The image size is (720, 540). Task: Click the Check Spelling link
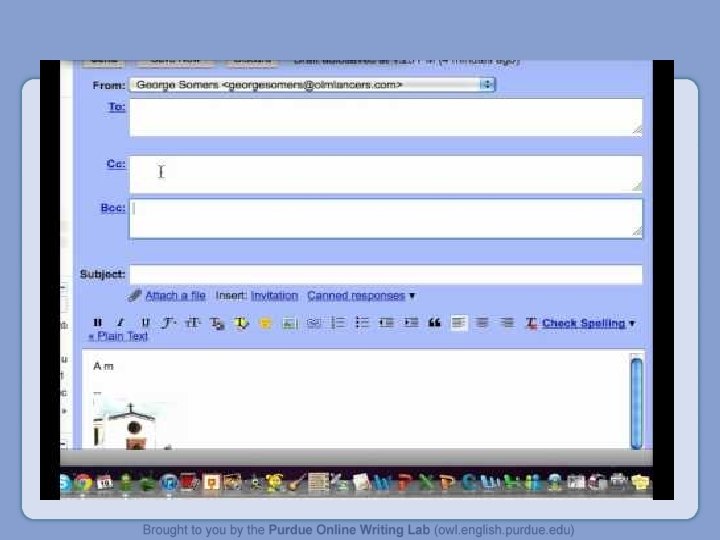click(x=583, y=323)
